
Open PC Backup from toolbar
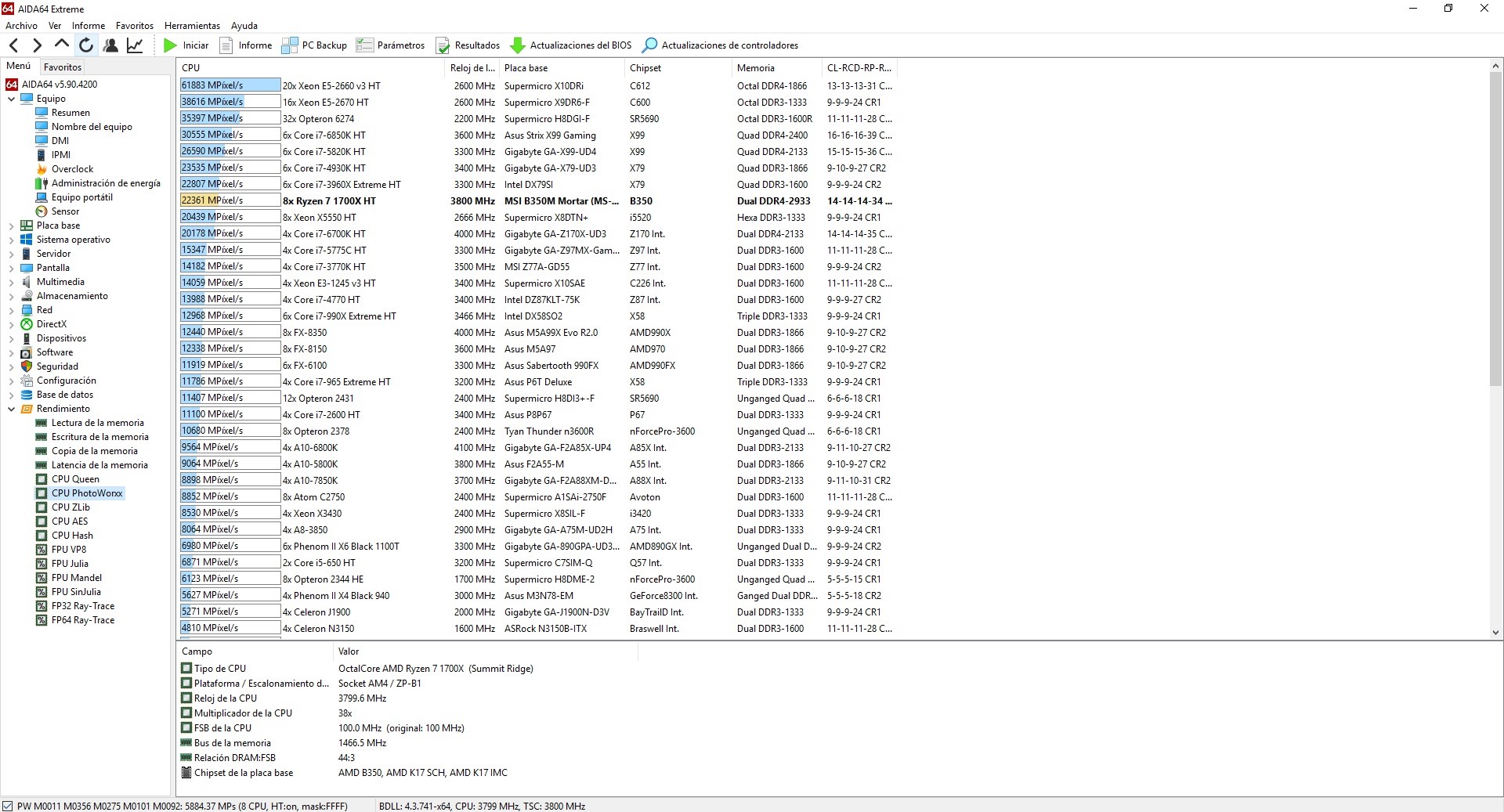314,45
